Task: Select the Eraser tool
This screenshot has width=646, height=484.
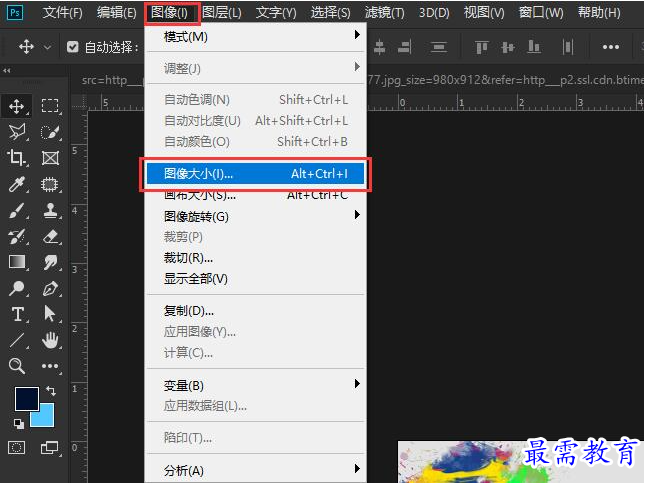Action: point(50,236)
